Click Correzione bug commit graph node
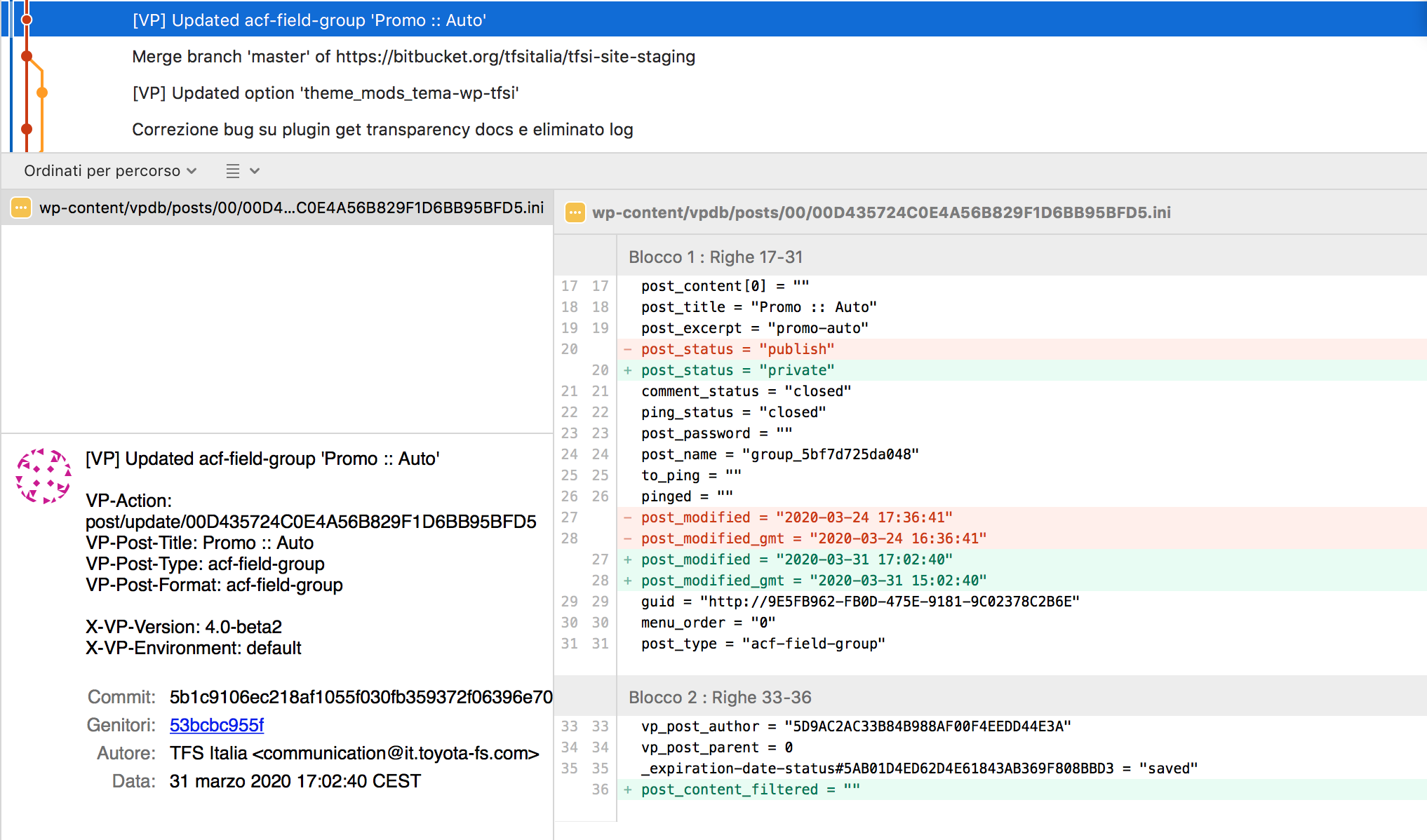The height and width of the screenshot is (840, 1427). [x=27, y=129]
